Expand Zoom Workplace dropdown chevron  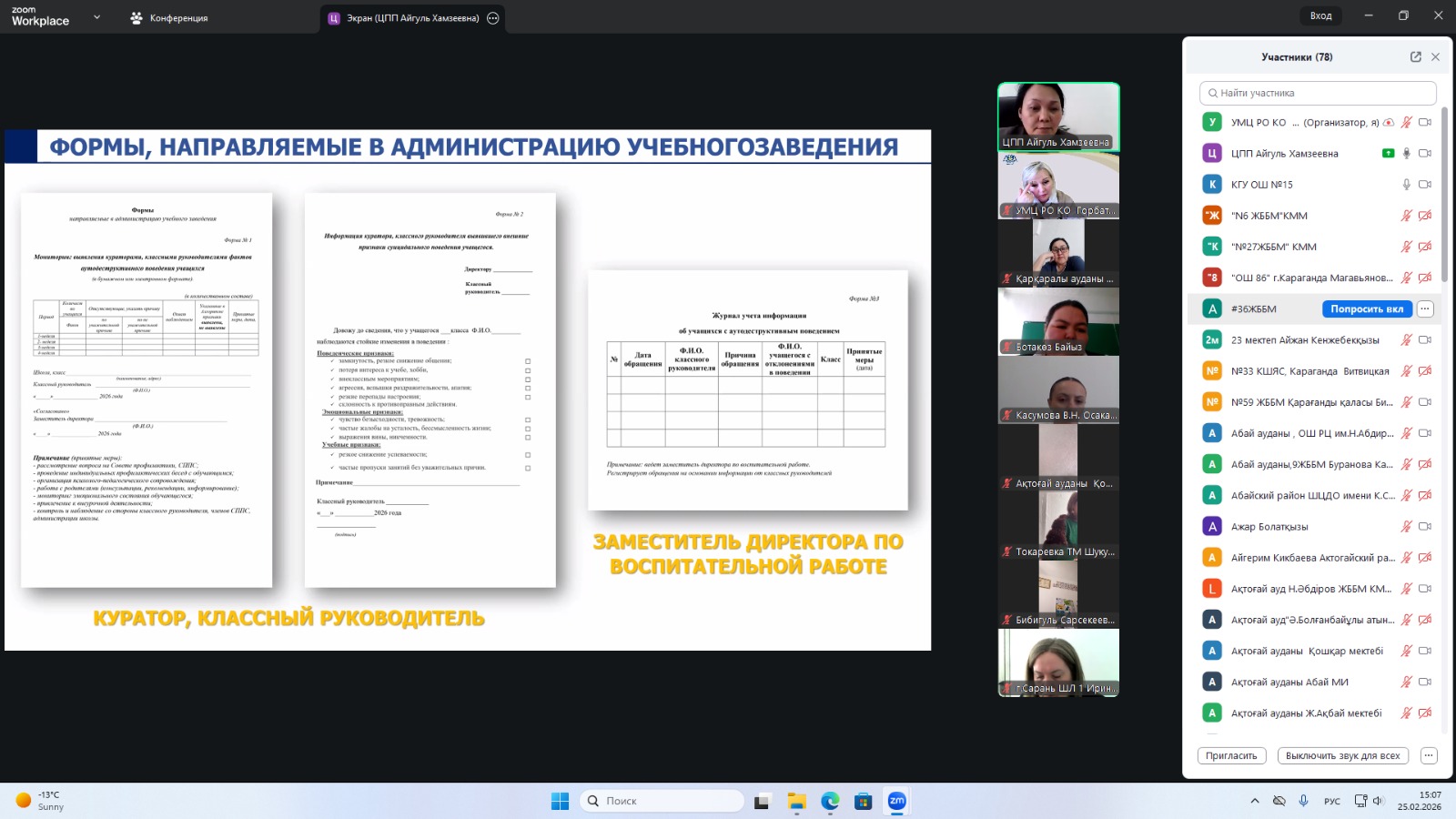click(x=96, y=17)
